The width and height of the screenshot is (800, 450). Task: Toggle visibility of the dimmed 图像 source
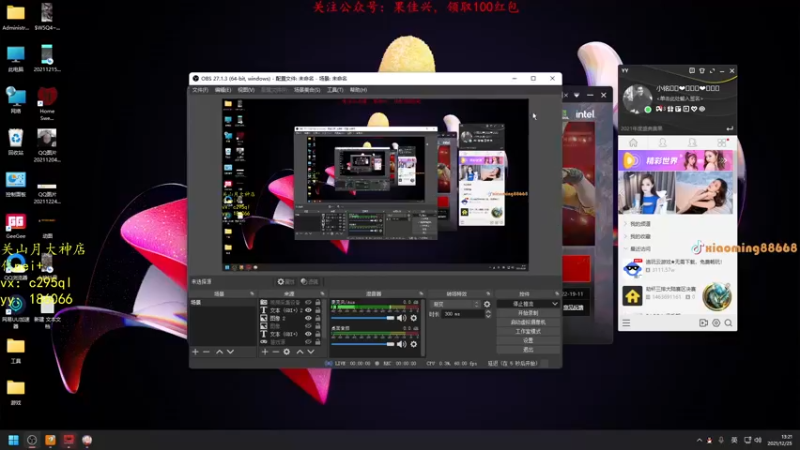coord(308,326)
